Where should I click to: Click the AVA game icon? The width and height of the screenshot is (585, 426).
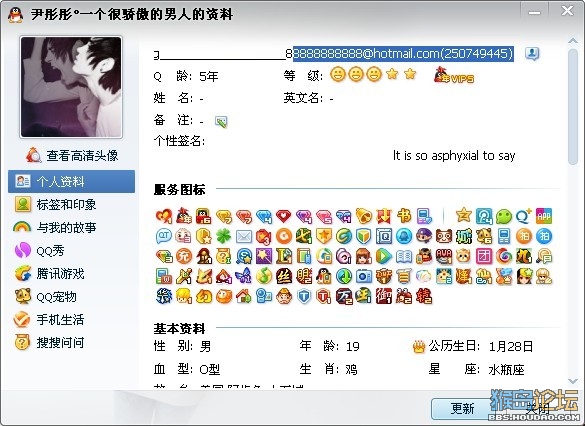444,256
